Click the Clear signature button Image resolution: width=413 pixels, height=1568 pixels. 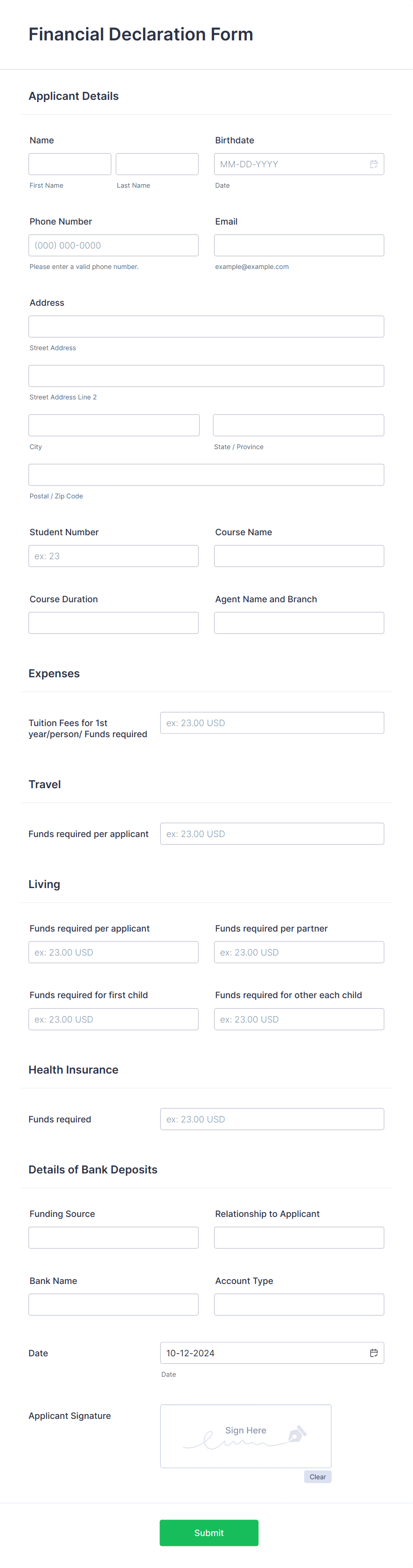point(318,1477)
